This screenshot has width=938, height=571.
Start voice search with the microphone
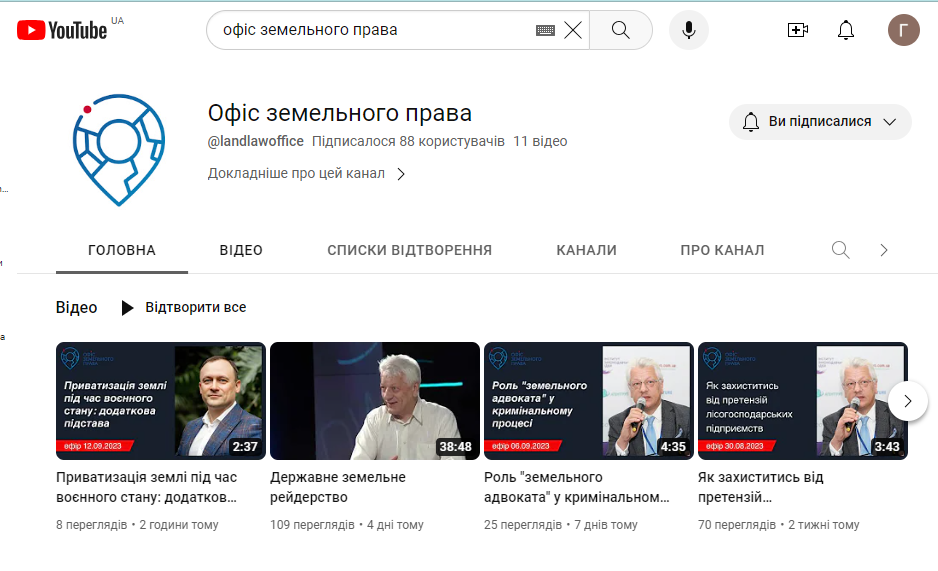689,30
